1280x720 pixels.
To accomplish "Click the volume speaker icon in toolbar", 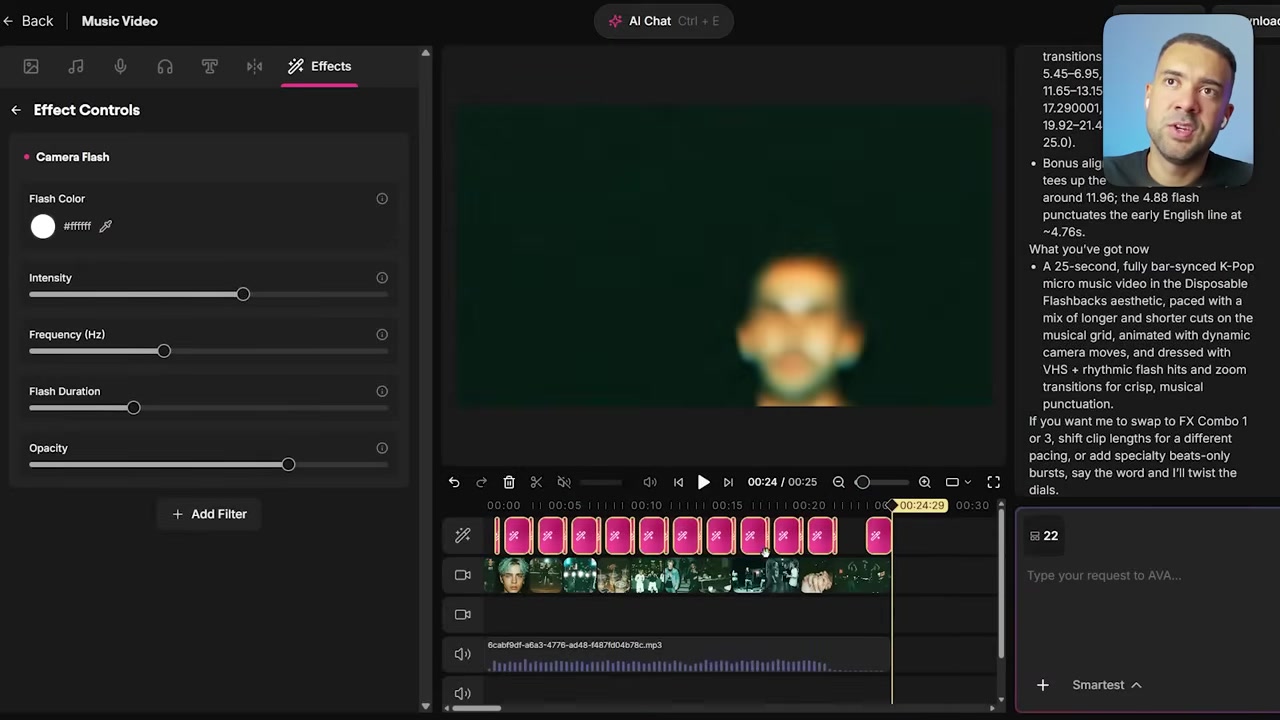I will [x=650, y=482].
